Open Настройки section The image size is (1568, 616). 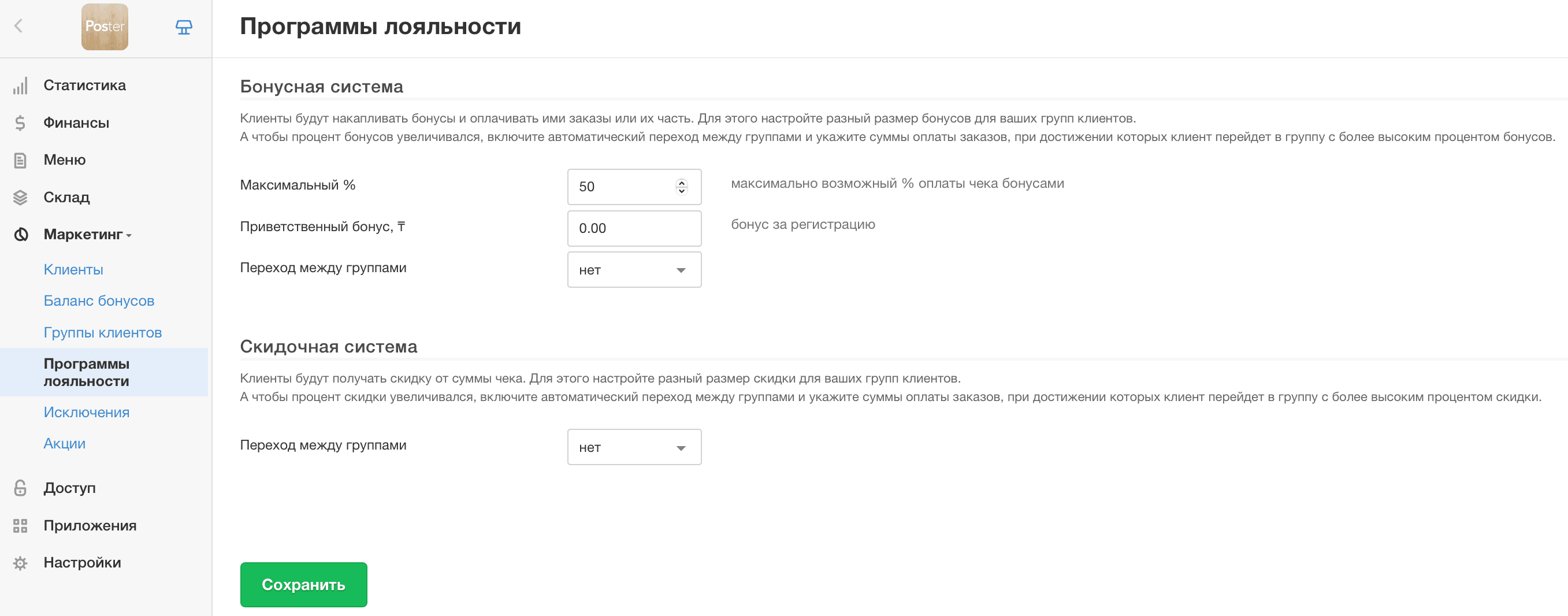82,562
